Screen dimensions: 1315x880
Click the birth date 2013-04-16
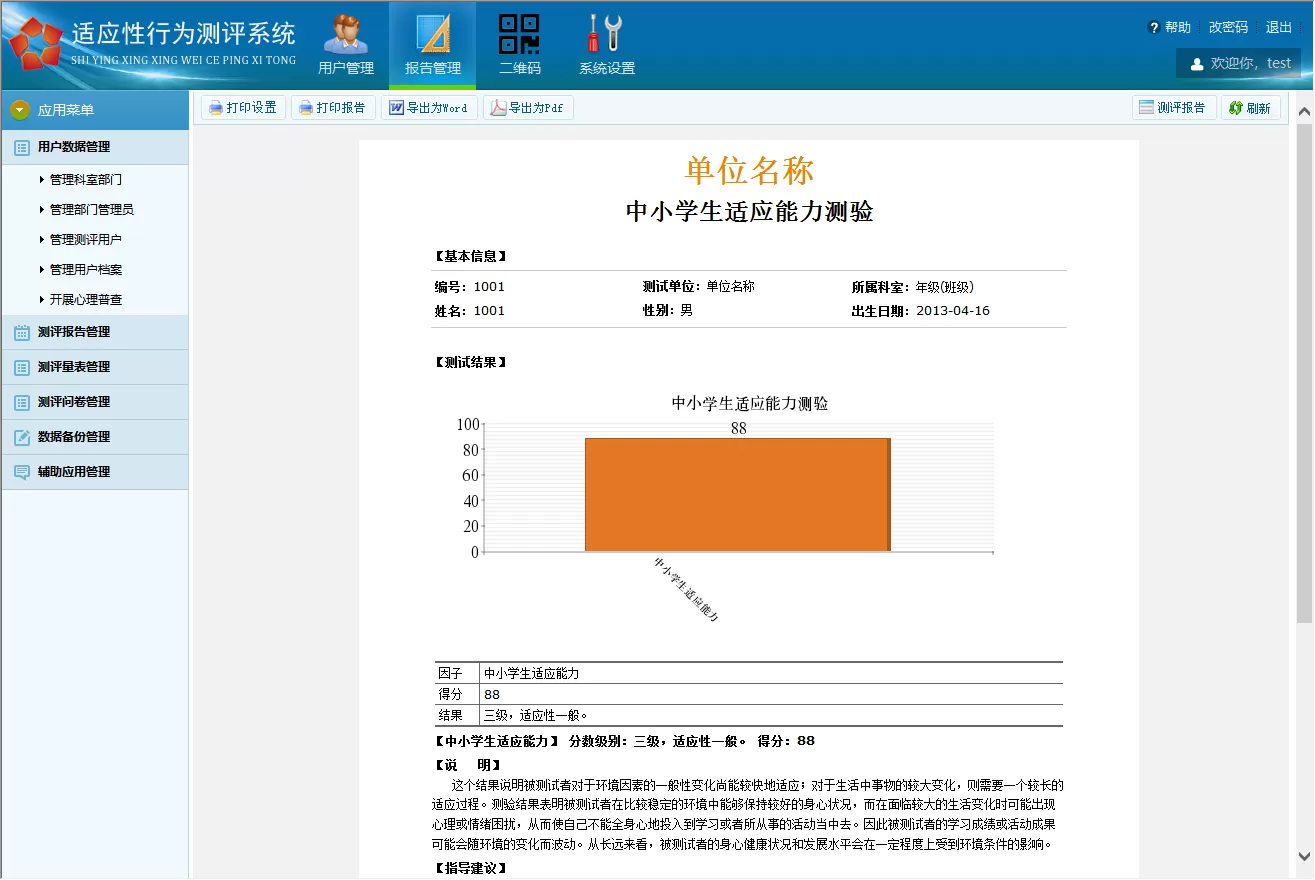[953, 311]
